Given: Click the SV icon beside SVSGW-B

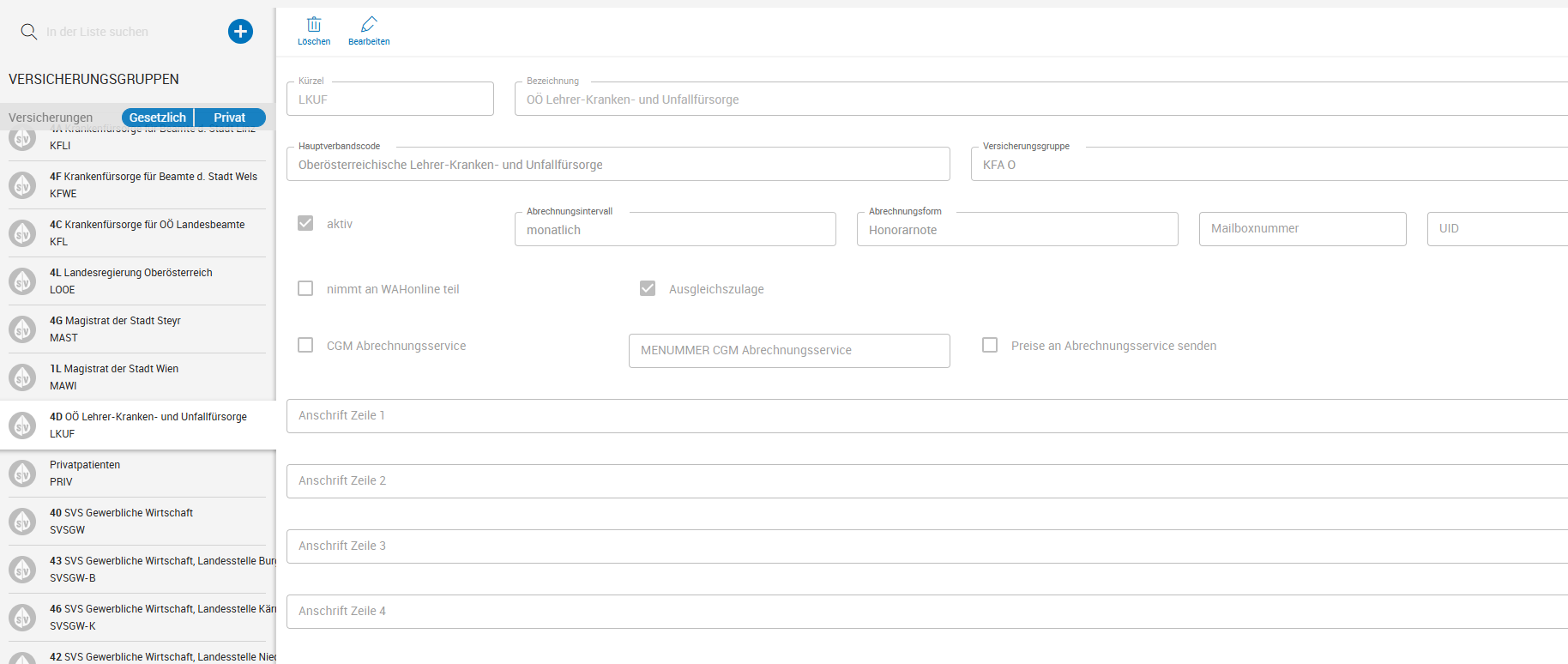Looking at the screenshot, I should coord(22,569).
